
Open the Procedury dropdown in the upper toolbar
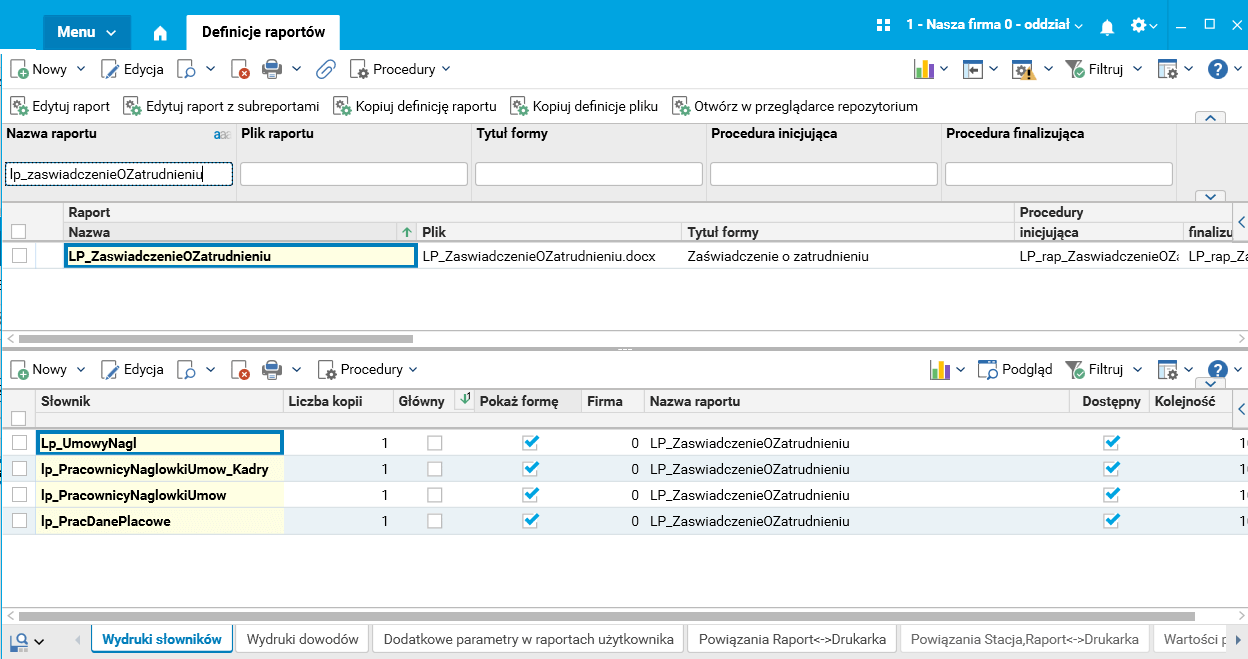[x=400, y=69]
